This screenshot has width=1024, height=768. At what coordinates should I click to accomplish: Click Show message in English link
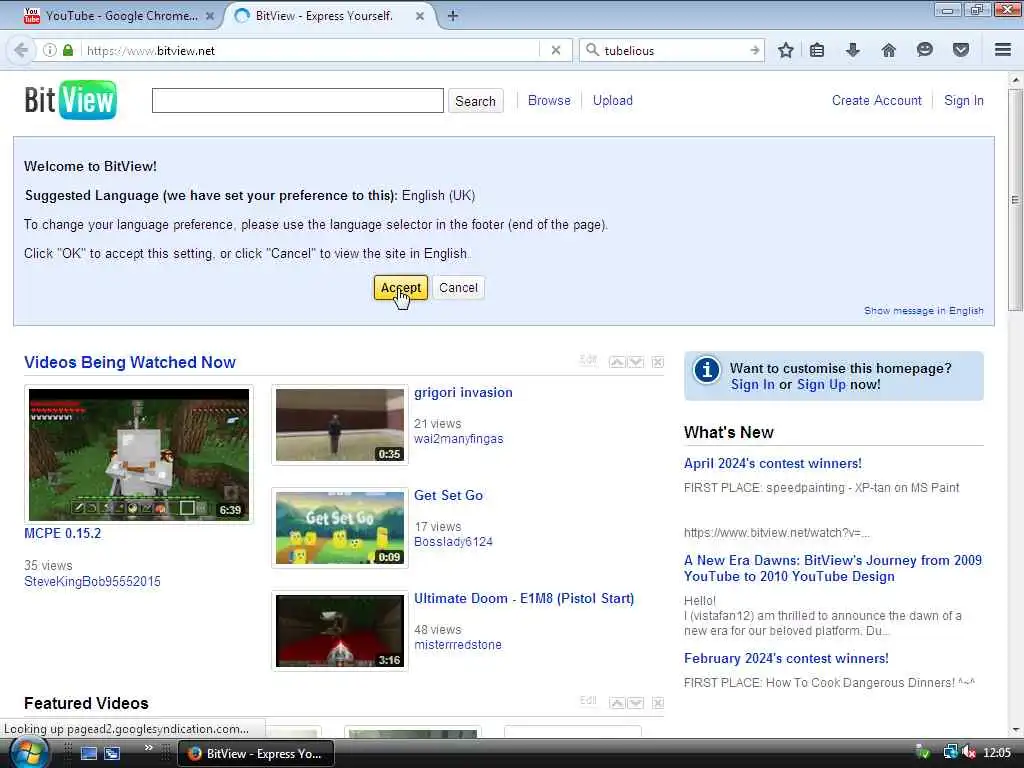(923, 311)
